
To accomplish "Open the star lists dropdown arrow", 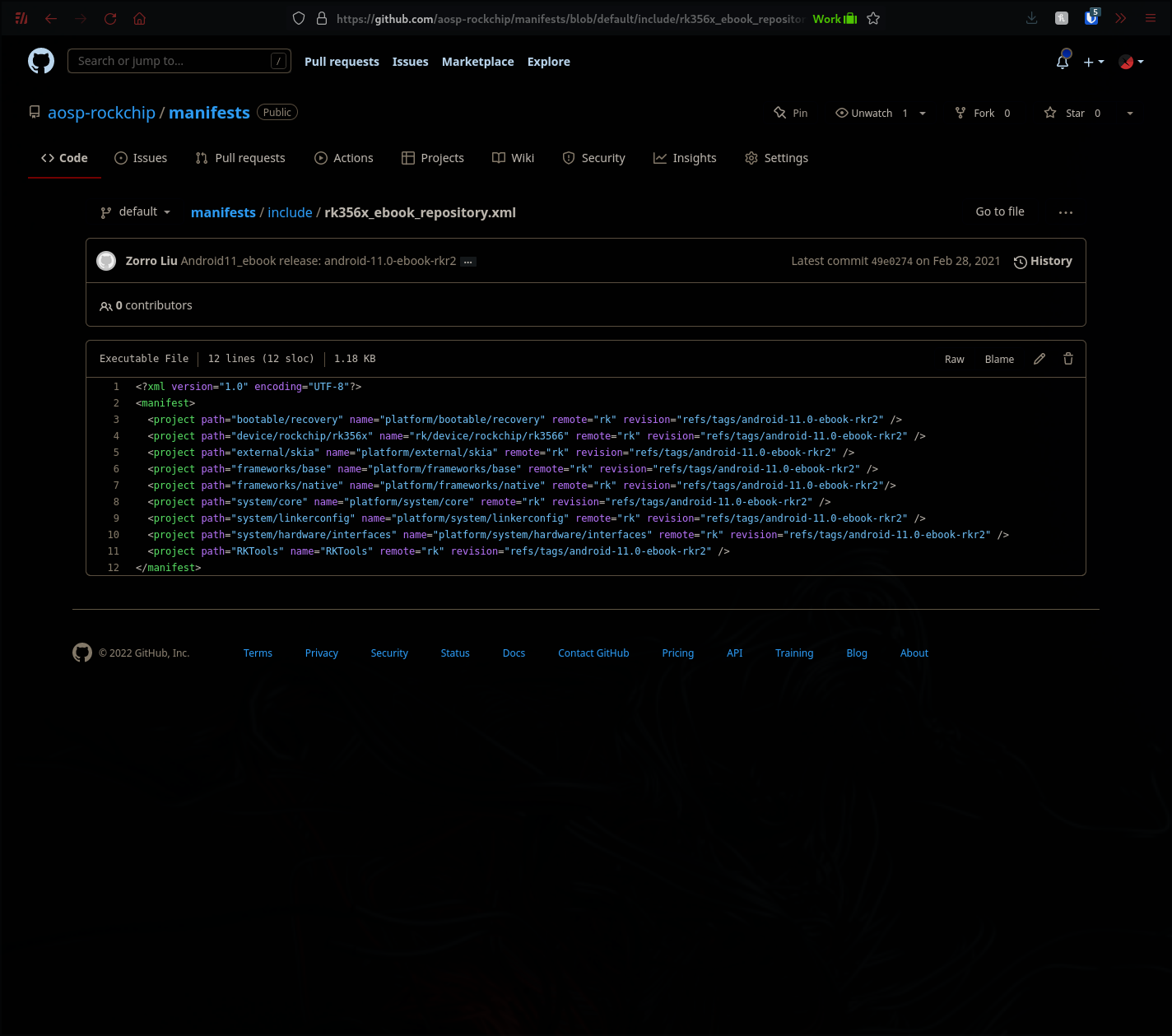I will coord(1130,113).
